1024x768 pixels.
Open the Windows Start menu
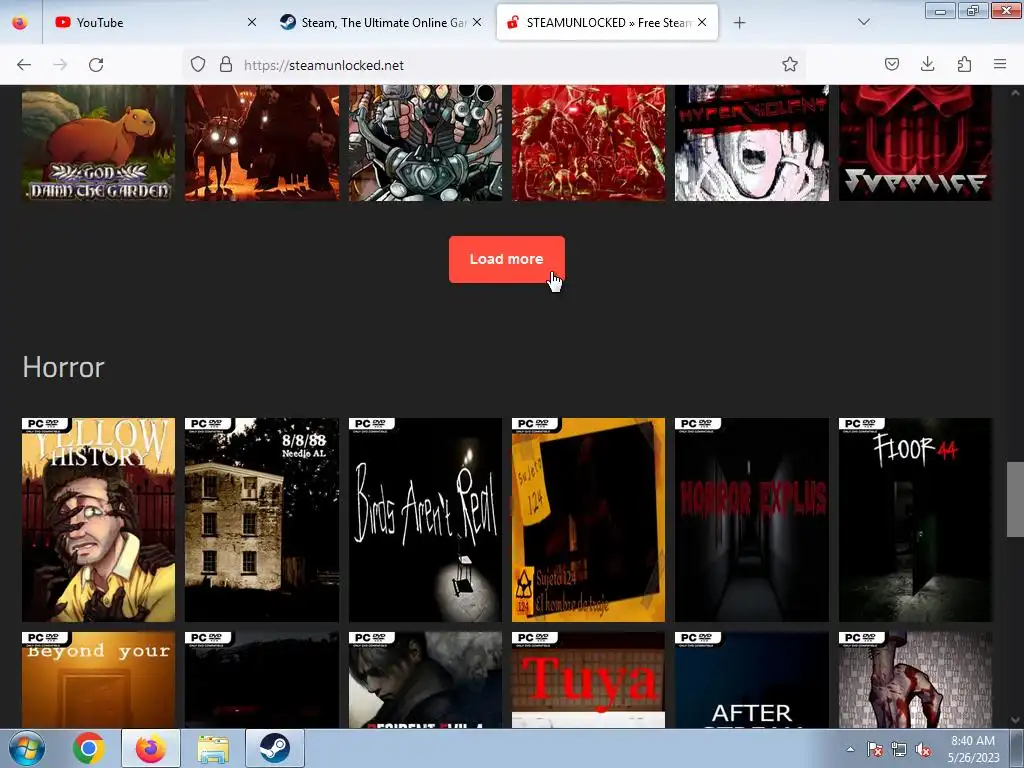[x=26, y=748]
